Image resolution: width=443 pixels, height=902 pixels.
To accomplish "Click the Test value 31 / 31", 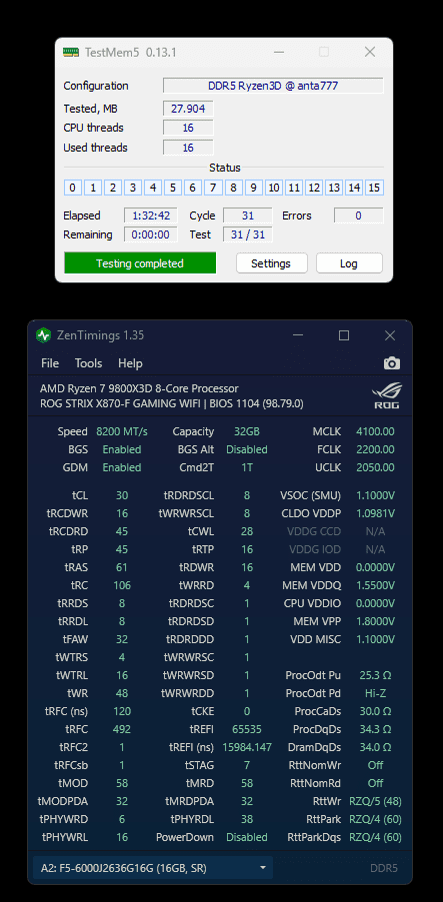I will tap(247, 235).
